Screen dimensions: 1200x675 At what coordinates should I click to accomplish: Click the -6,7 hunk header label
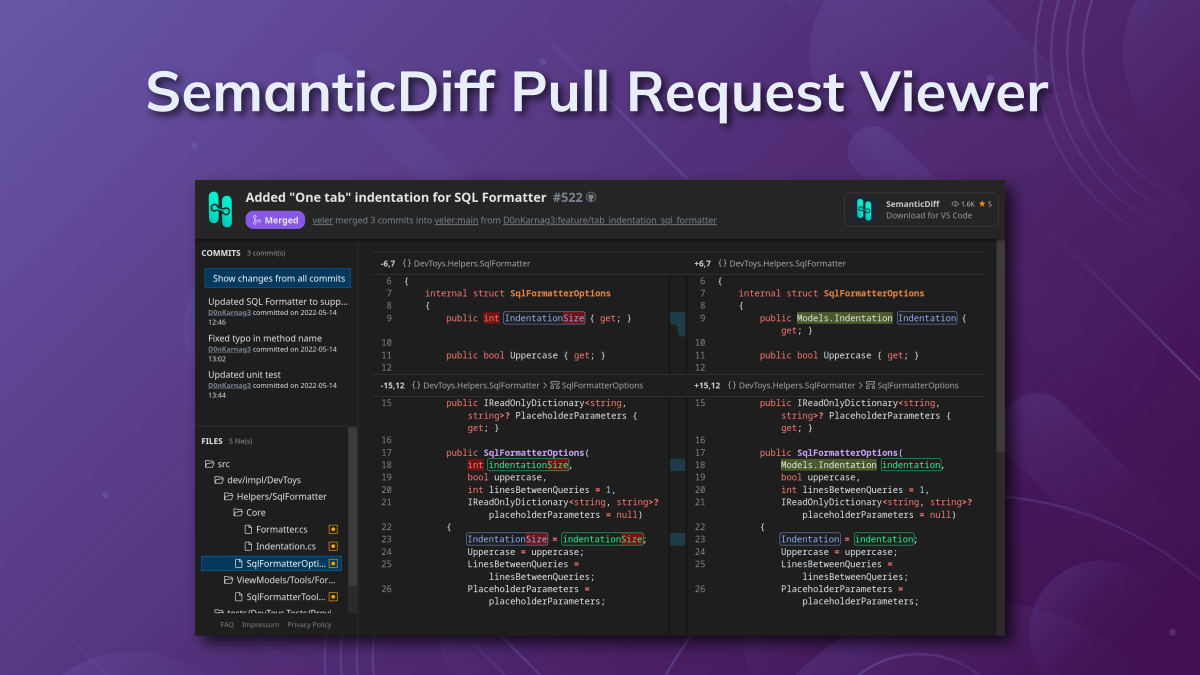pos(387,264)
